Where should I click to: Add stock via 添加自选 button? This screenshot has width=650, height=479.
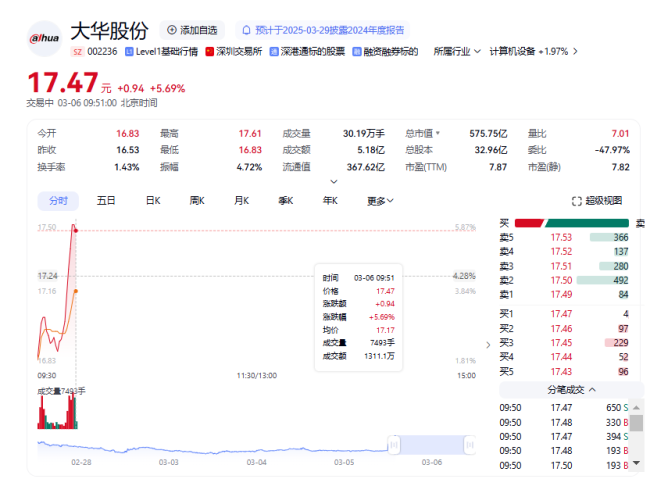pos(192,30)
